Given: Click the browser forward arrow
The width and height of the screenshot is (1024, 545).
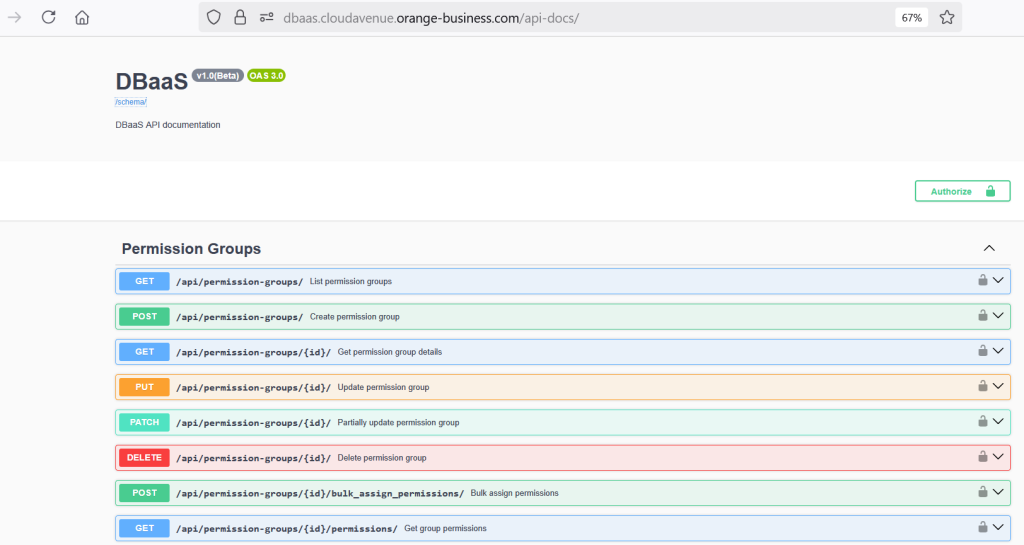Looking at the screenshot, I should click(x=15, y=17).
